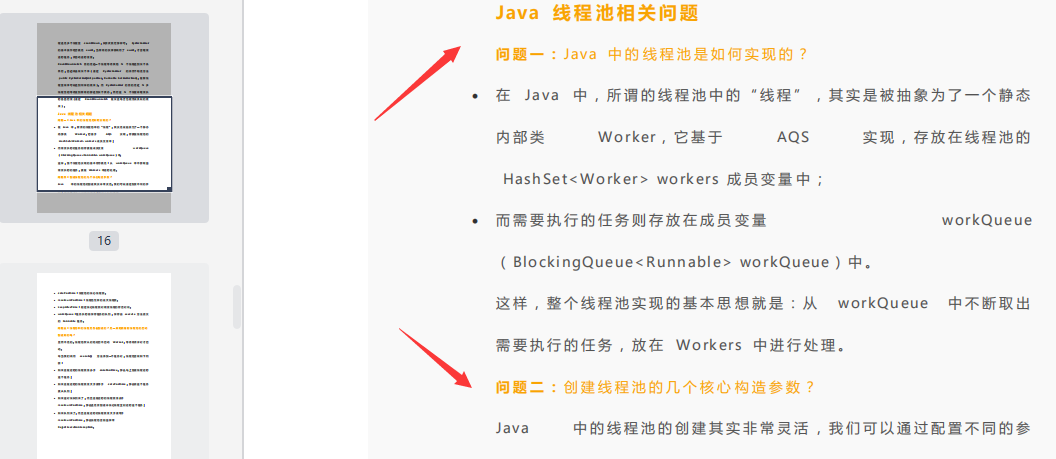The image size is (1056, 459).
Task: Click the line starting "而需要执行的任务则存放在成员变量"
Action: (x=764, y=221)
